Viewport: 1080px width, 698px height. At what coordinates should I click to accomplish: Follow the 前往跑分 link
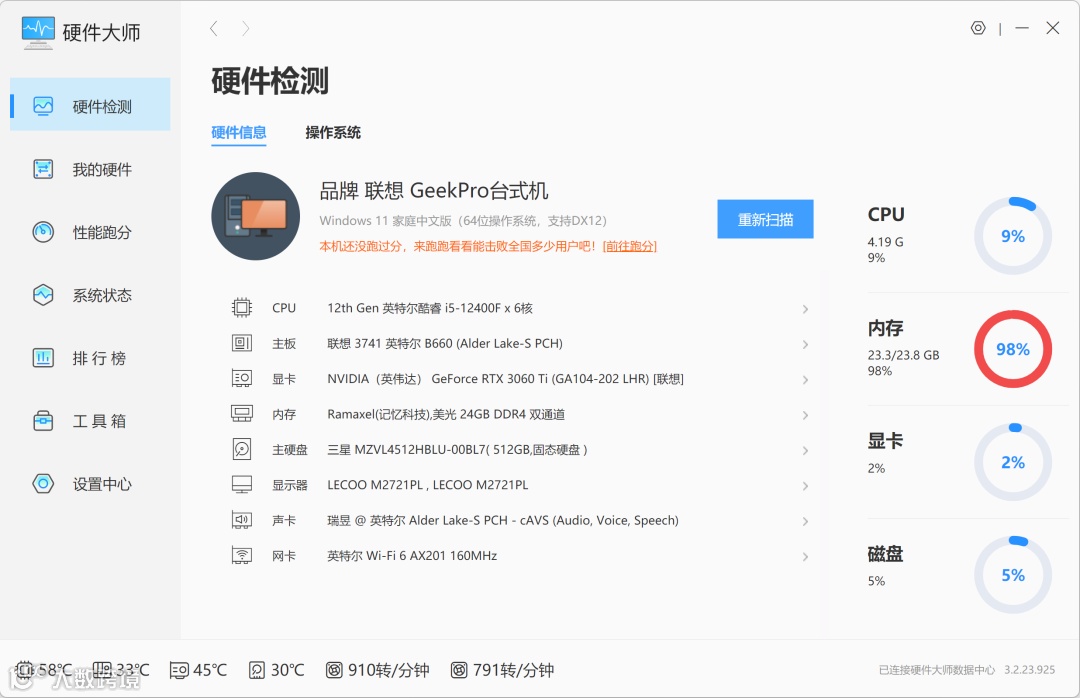[630, 246]
